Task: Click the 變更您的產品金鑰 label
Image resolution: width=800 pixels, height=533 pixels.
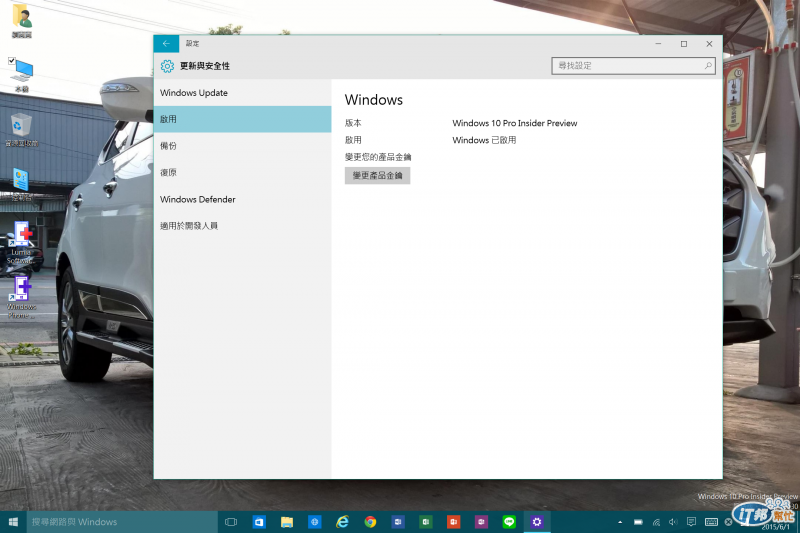Action: (x=378, y=157)
